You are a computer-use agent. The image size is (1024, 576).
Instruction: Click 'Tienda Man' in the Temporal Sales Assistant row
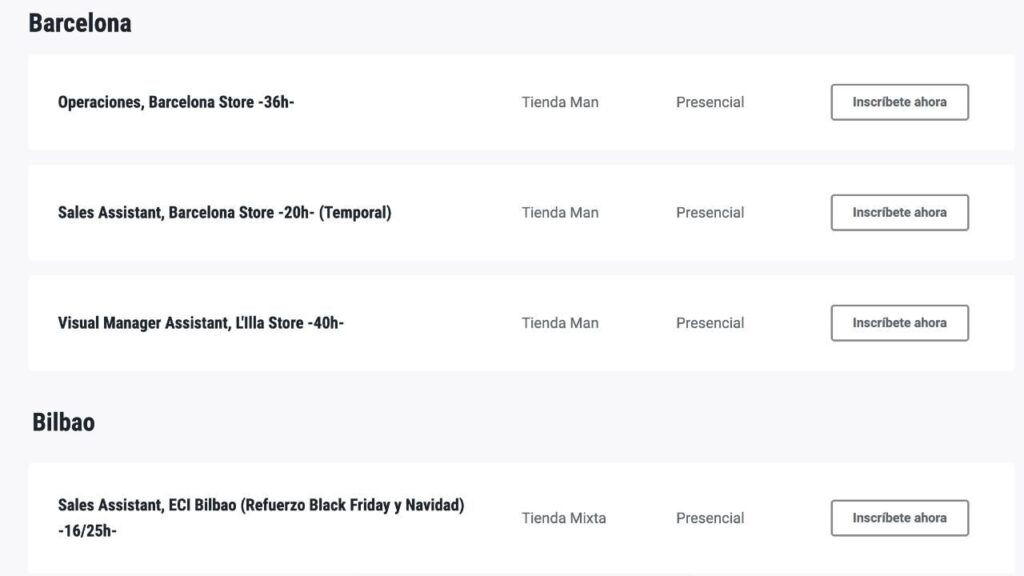coord(560,212)
